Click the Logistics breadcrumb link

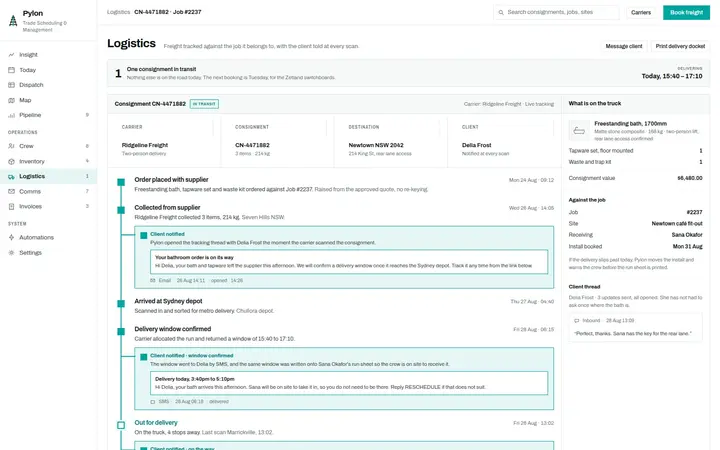(118, 12)
